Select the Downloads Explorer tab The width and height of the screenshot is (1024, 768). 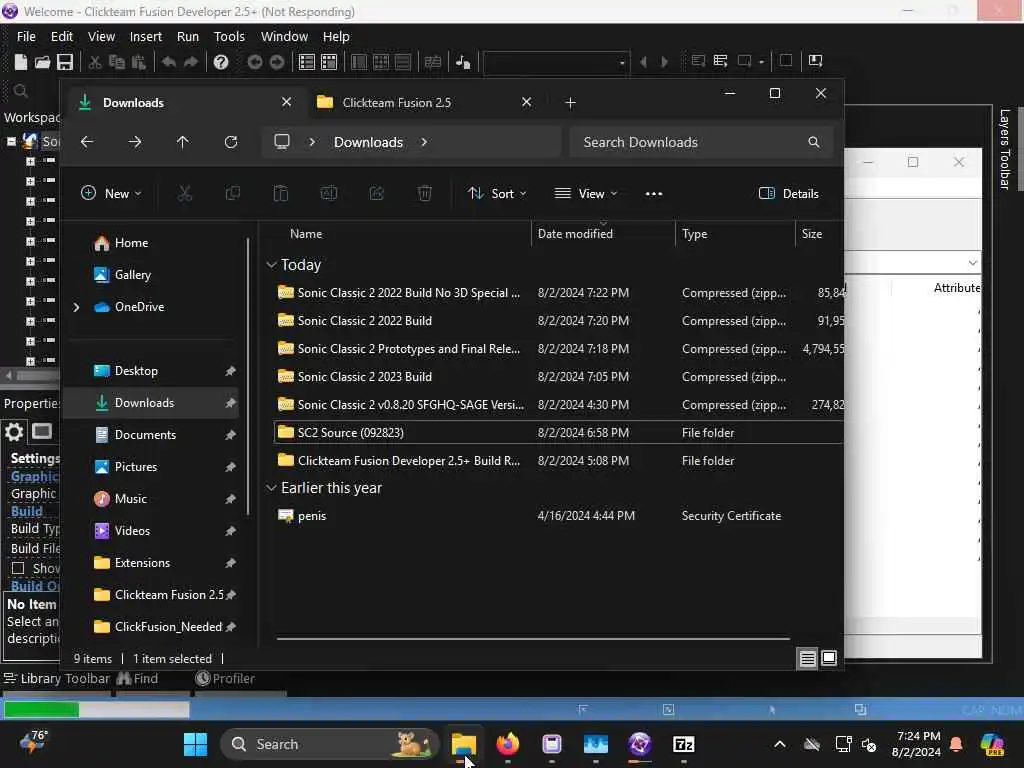185,103
